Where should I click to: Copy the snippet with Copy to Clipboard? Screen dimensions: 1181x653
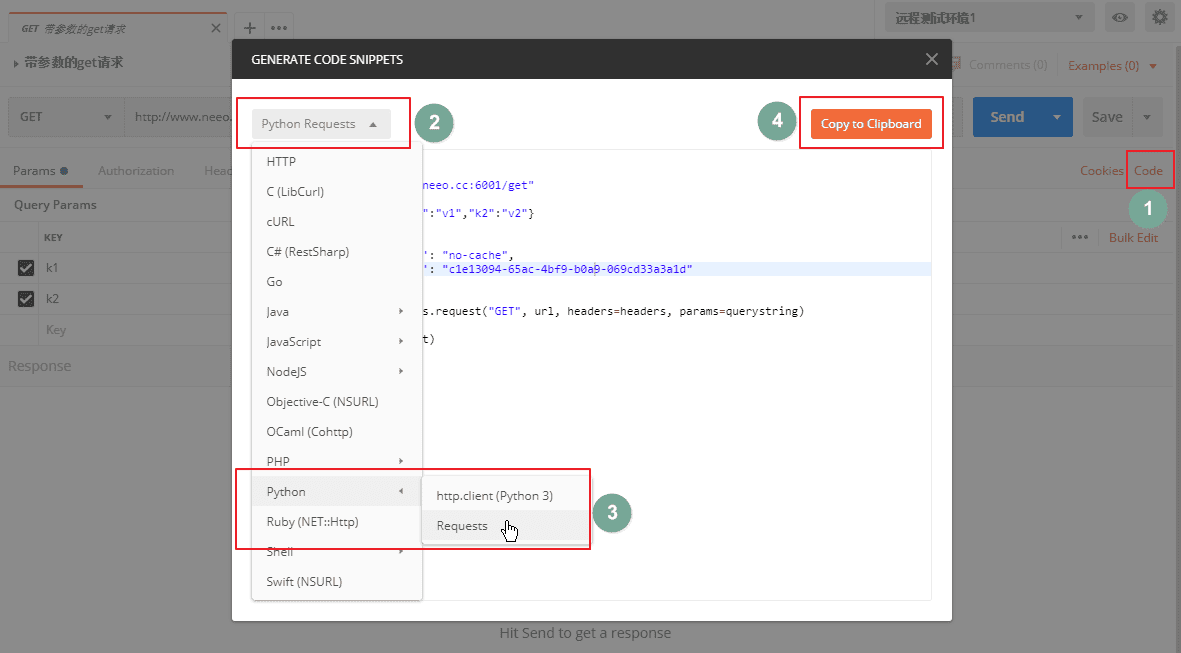click(871, 124)
